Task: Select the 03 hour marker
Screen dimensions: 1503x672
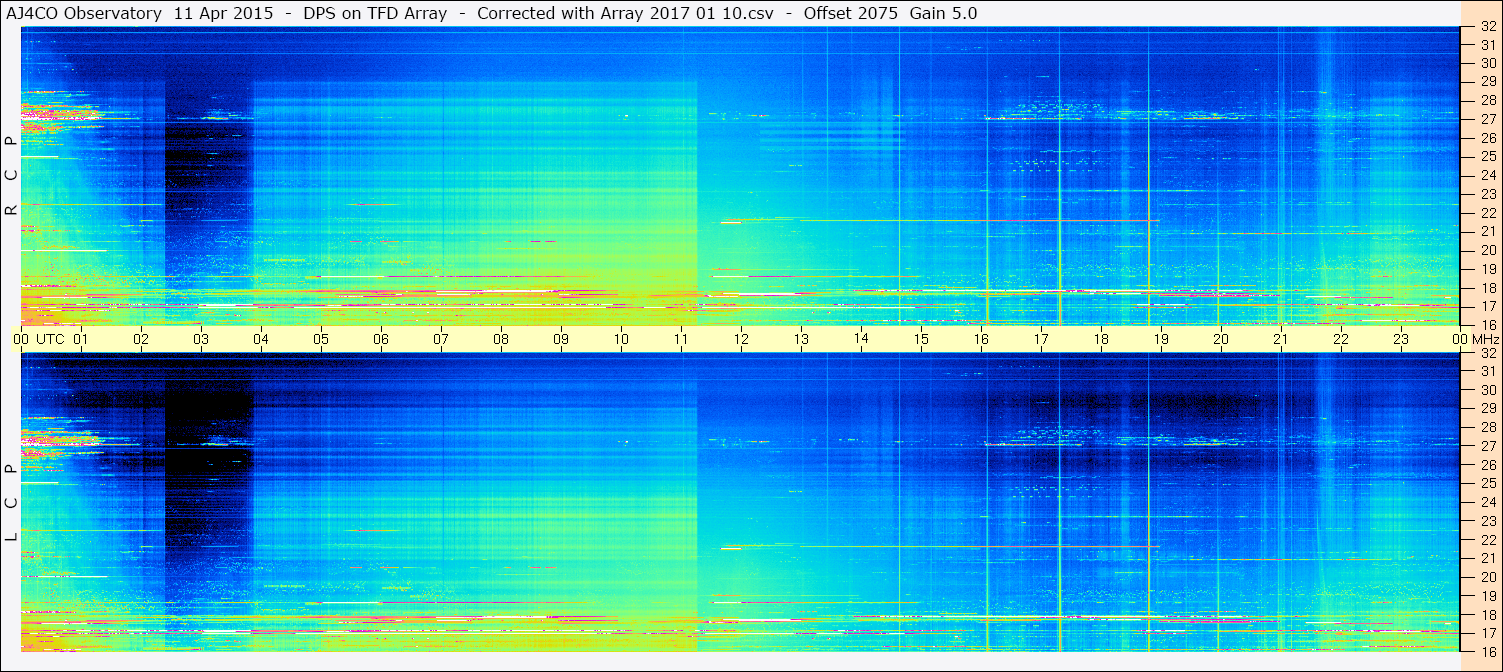Action: click(201, 339)
